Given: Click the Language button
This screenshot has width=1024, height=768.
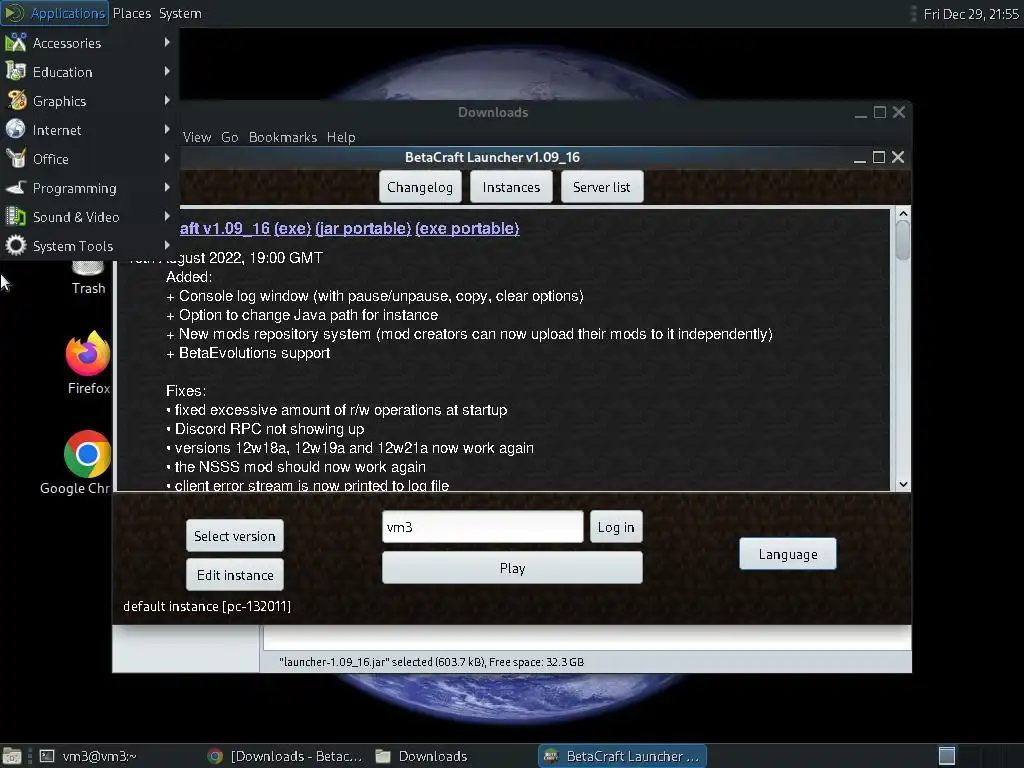Looking at the screenshot, I should (x=788, y=554).
